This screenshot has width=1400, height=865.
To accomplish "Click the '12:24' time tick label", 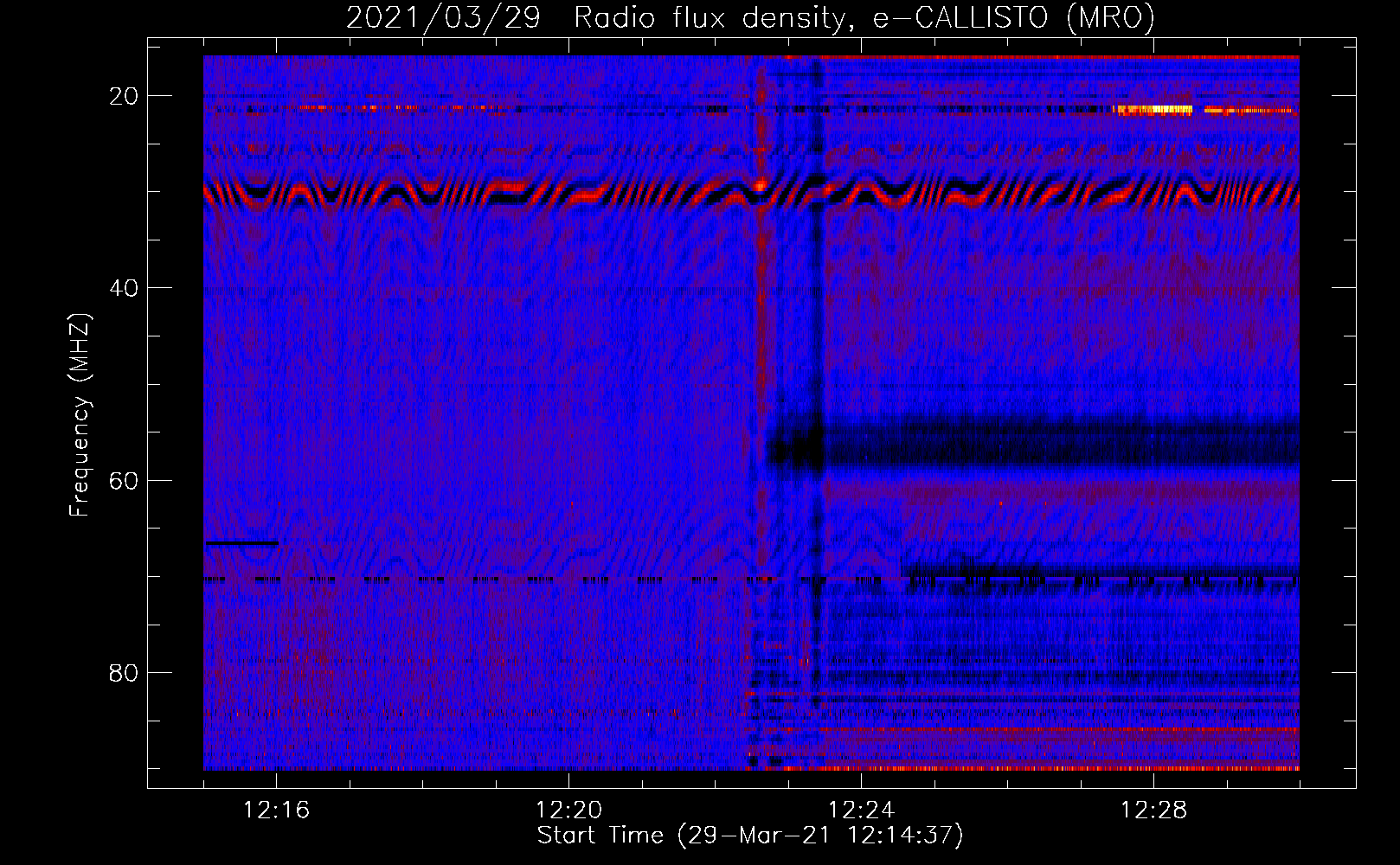I will 861,811.
